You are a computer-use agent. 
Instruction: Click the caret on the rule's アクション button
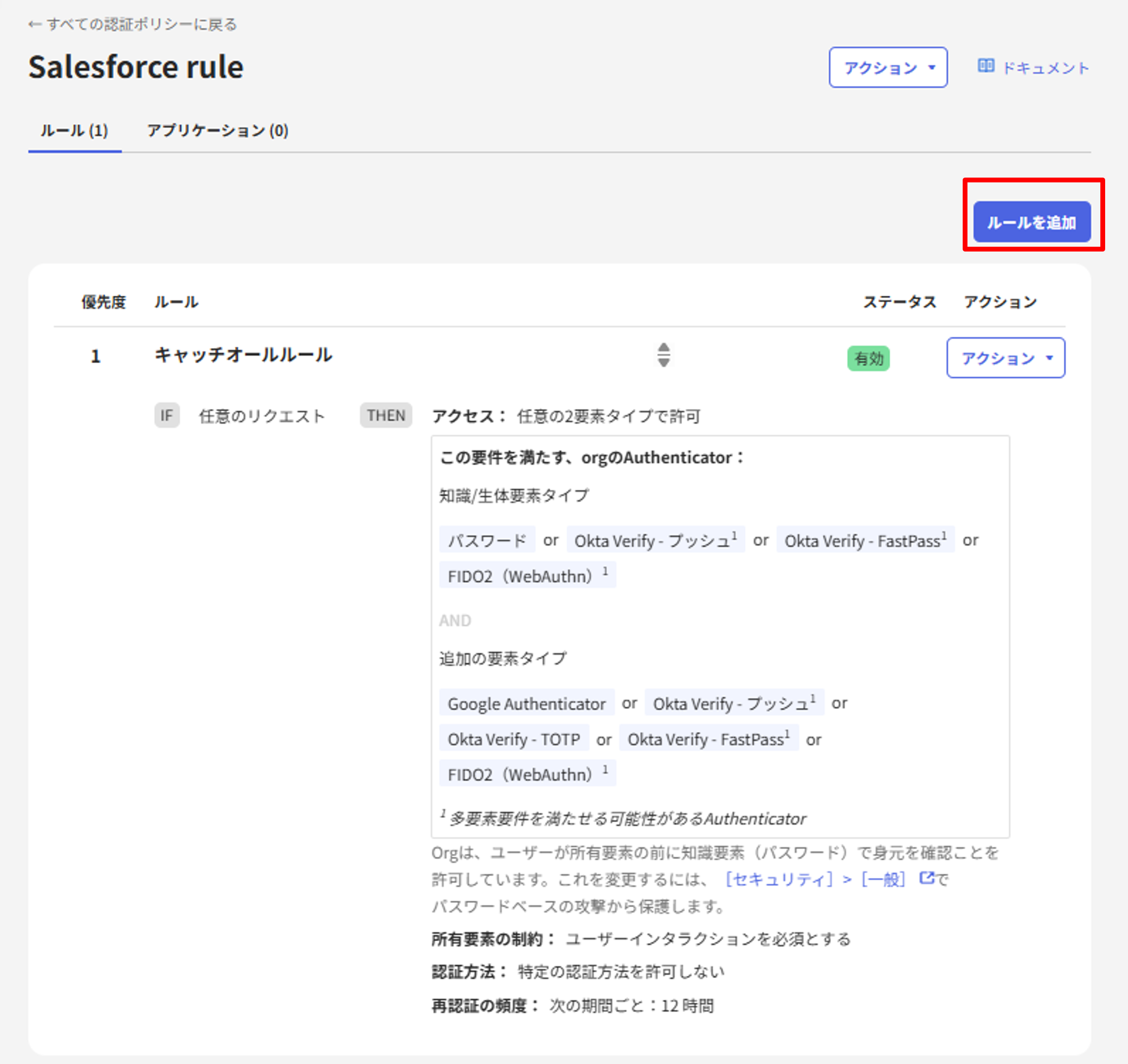[1050, 358]
